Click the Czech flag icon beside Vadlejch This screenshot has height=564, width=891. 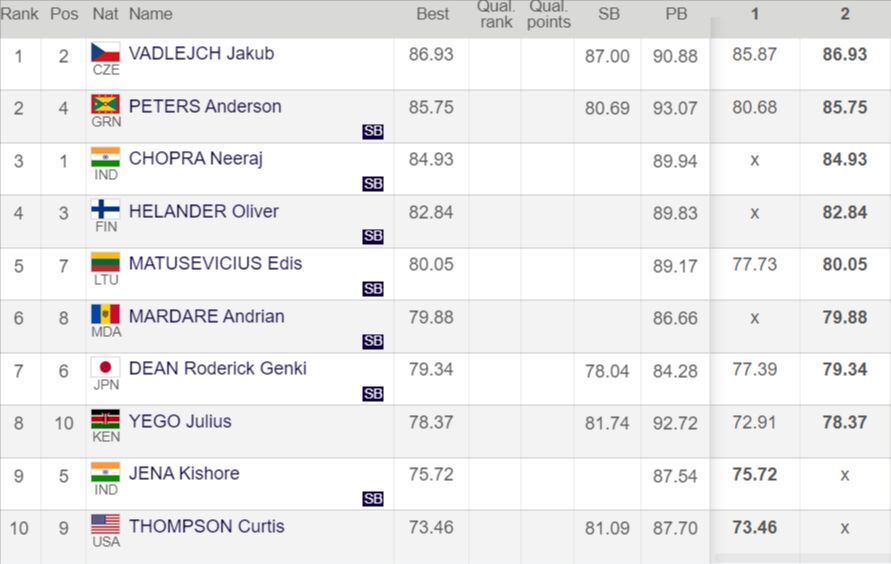[x=105, y=52]
